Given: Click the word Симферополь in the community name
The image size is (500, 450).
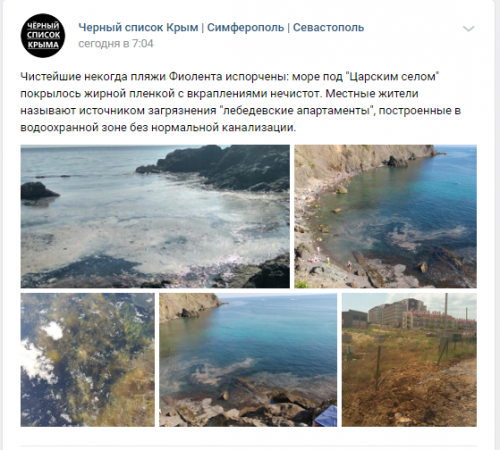Looking at the screenshot, I should coord(245,28).
